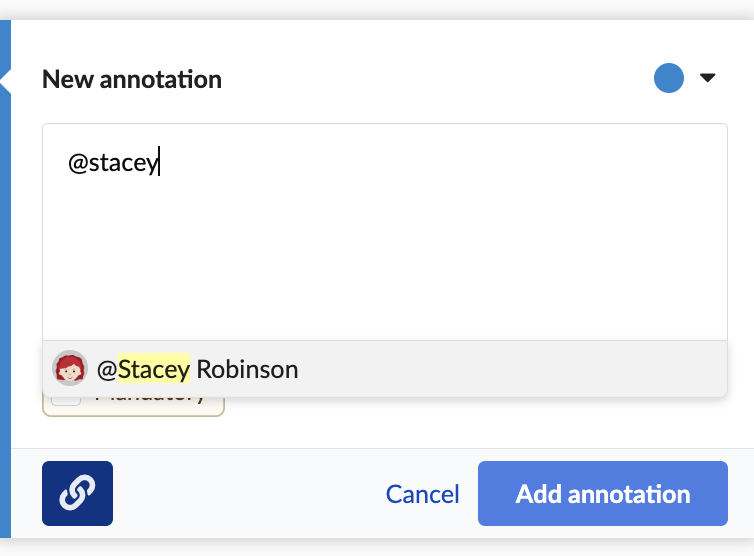Click the white pointer notch beside heading
754x556 pixels.
pyautogui.click(x=6, y=80)
